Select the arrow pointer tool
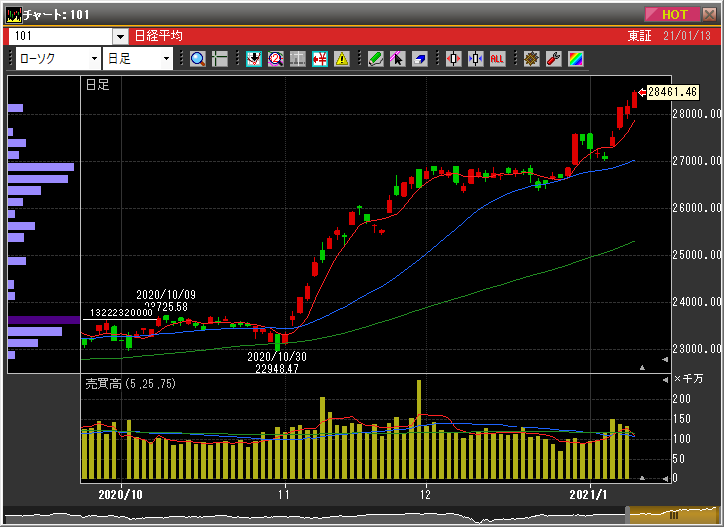Screen dimensions: 724x527 coord(397,59)
